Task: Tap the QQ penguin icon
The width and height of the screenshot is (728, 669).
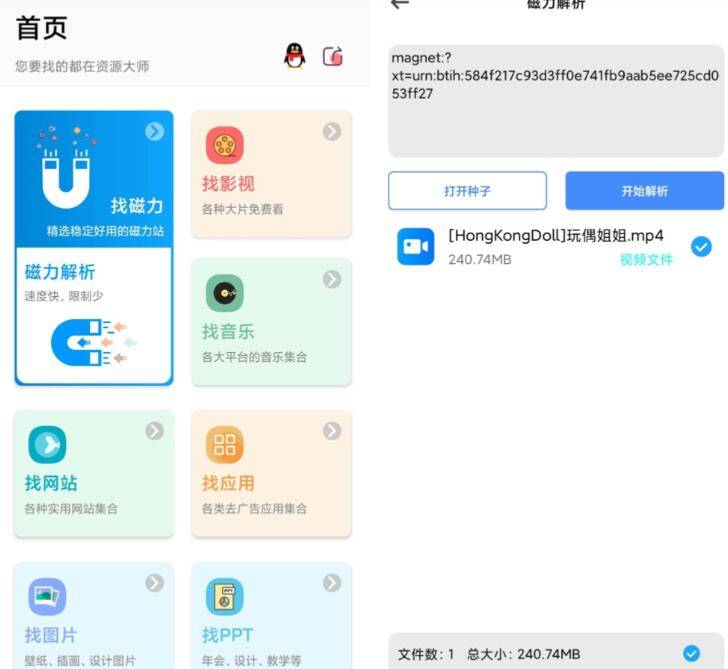Action: [x=294, y=56]
